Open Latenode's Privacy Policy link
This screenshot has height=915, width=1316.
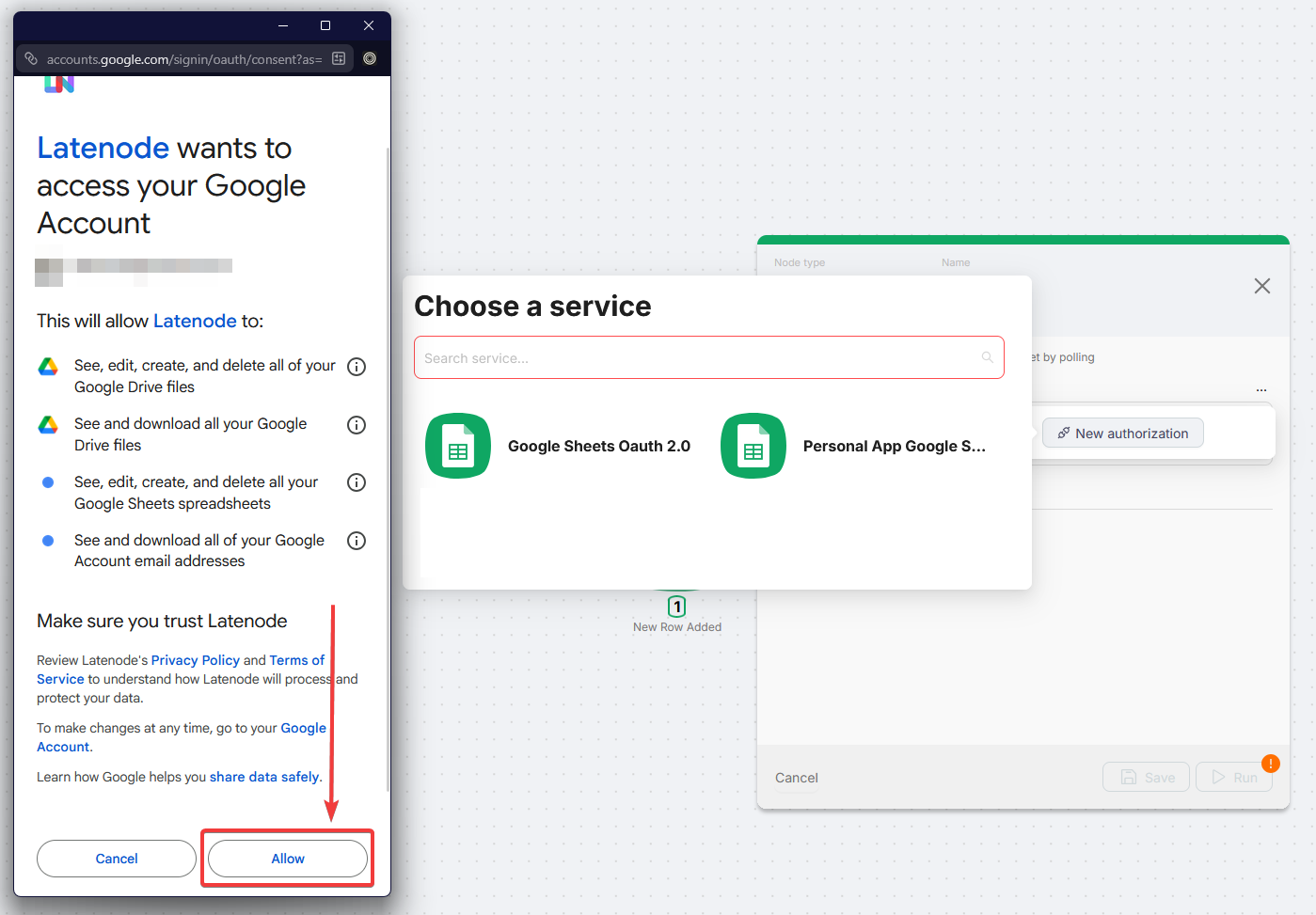click(x=195, y=659)
